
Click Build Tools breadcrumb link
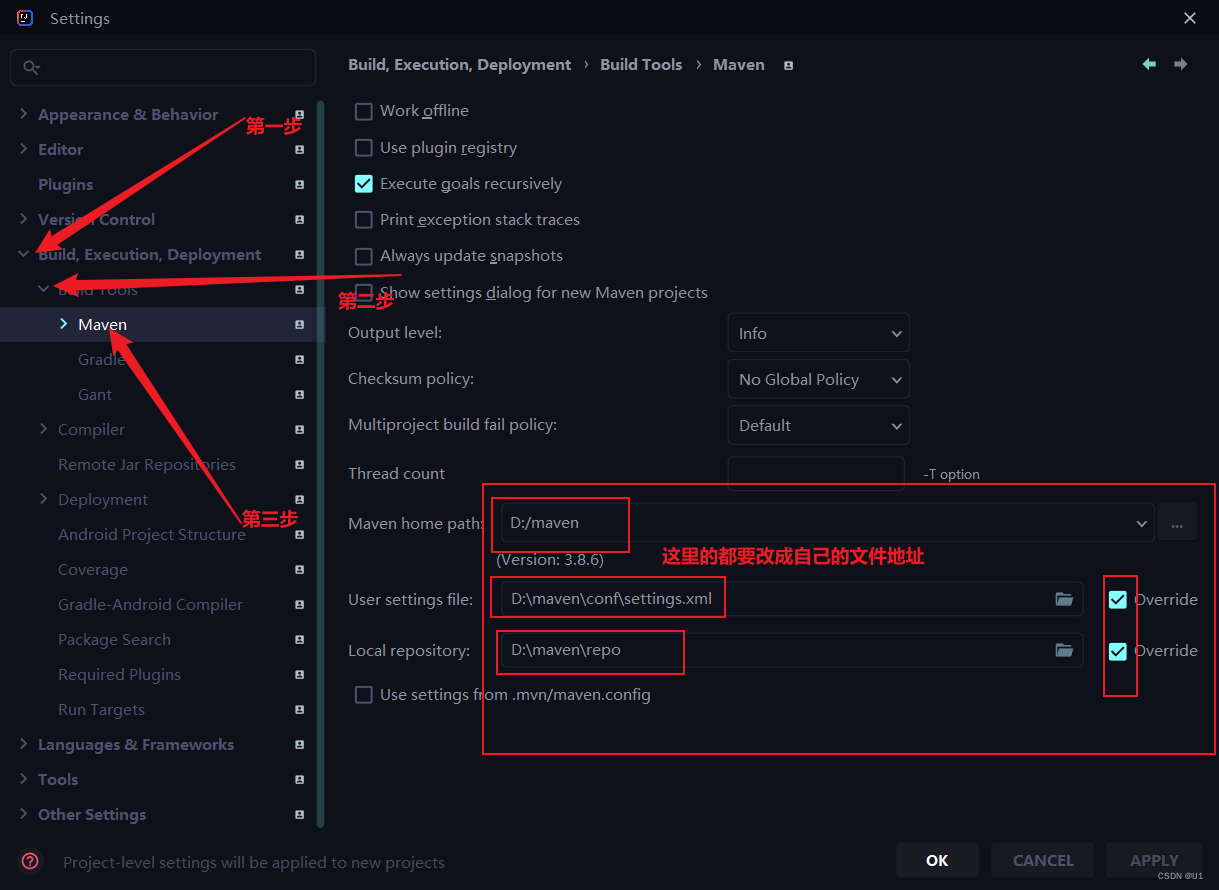(641, 65)
